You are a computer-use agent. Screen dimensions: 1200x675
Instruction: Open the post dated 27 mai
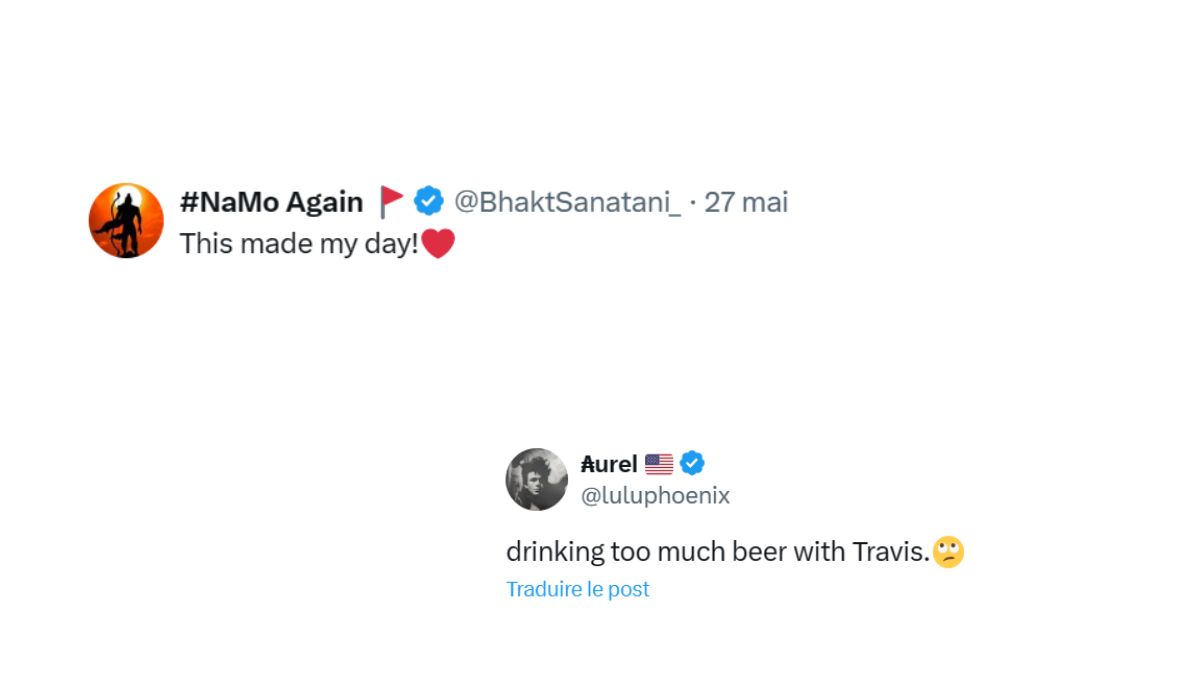(746, 202)
